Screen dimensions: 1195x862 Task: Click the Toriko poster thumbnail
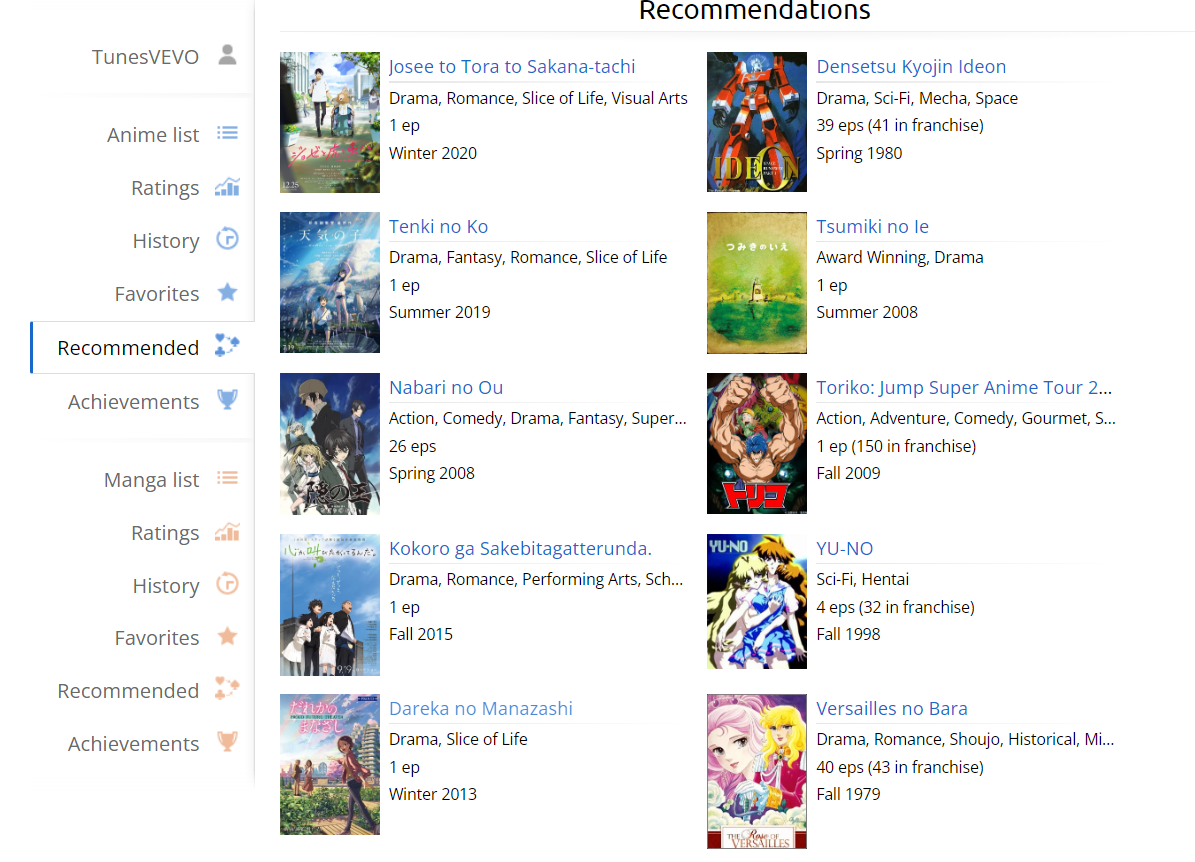point(757,443)
